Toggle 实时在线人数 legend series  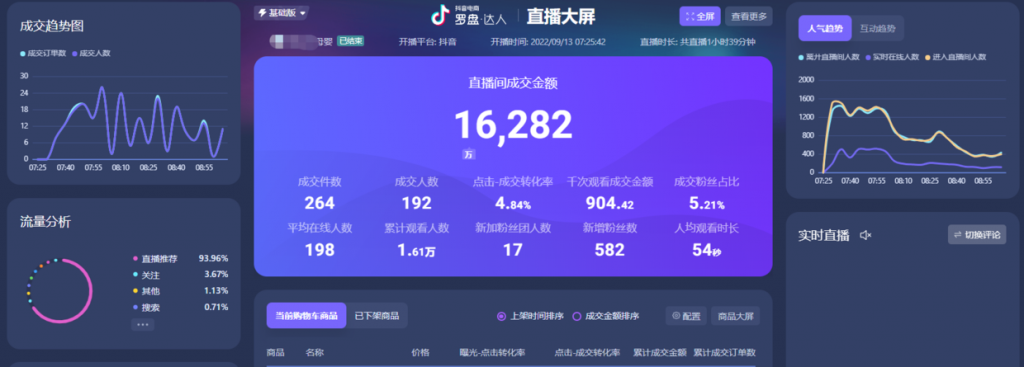(x=891, y=57)
